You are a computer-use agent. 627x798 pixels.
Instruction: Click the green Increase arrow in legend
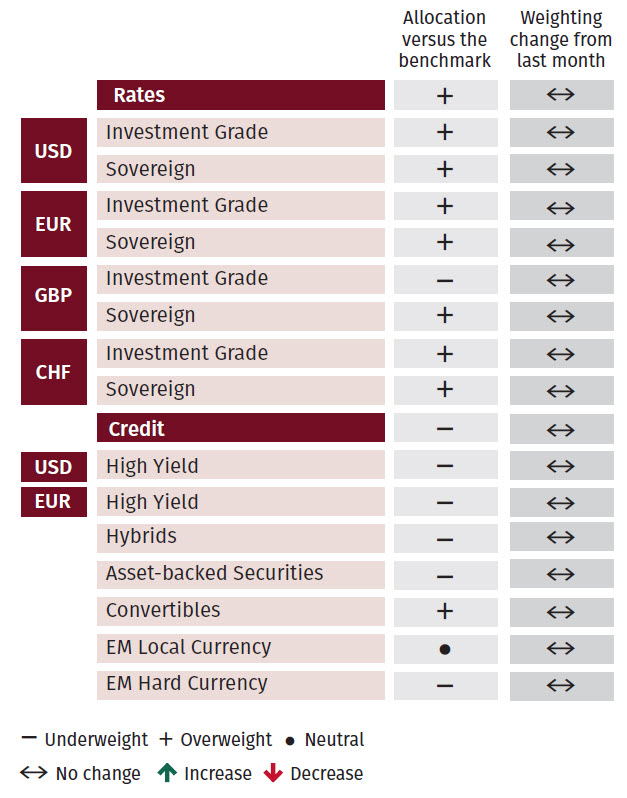tap(164, 773)
